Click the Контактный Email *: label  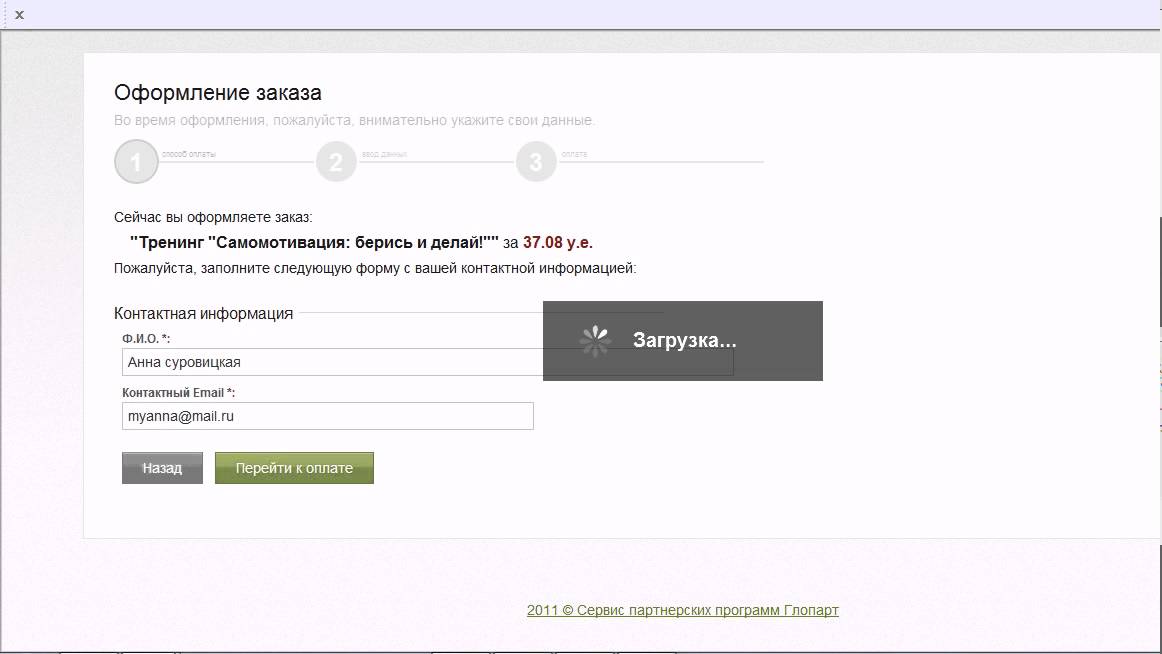(179, 393)
